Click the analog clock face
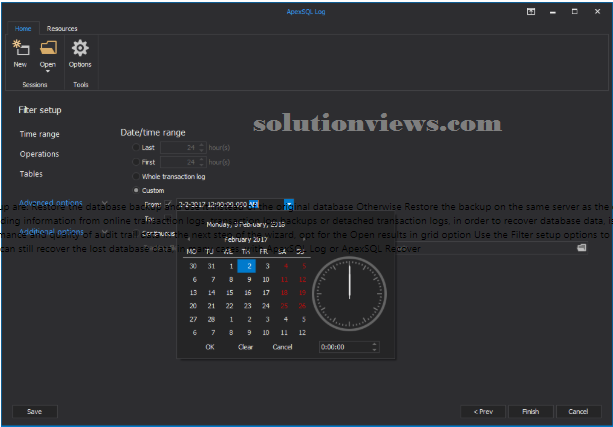This screenshot has height=427, width=613. click(350, 294)
